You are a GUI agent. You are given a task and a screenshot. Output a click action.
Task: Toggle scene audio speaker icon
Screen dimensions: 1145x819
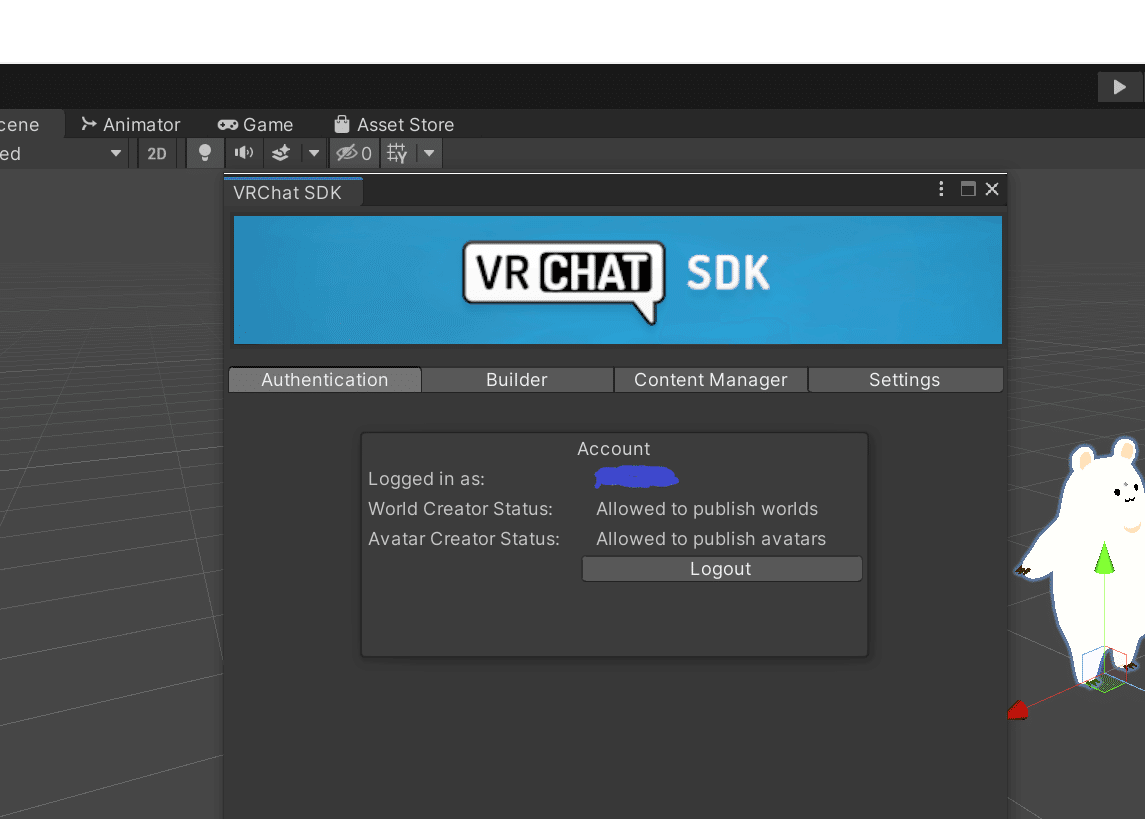(x=243, y=153)
